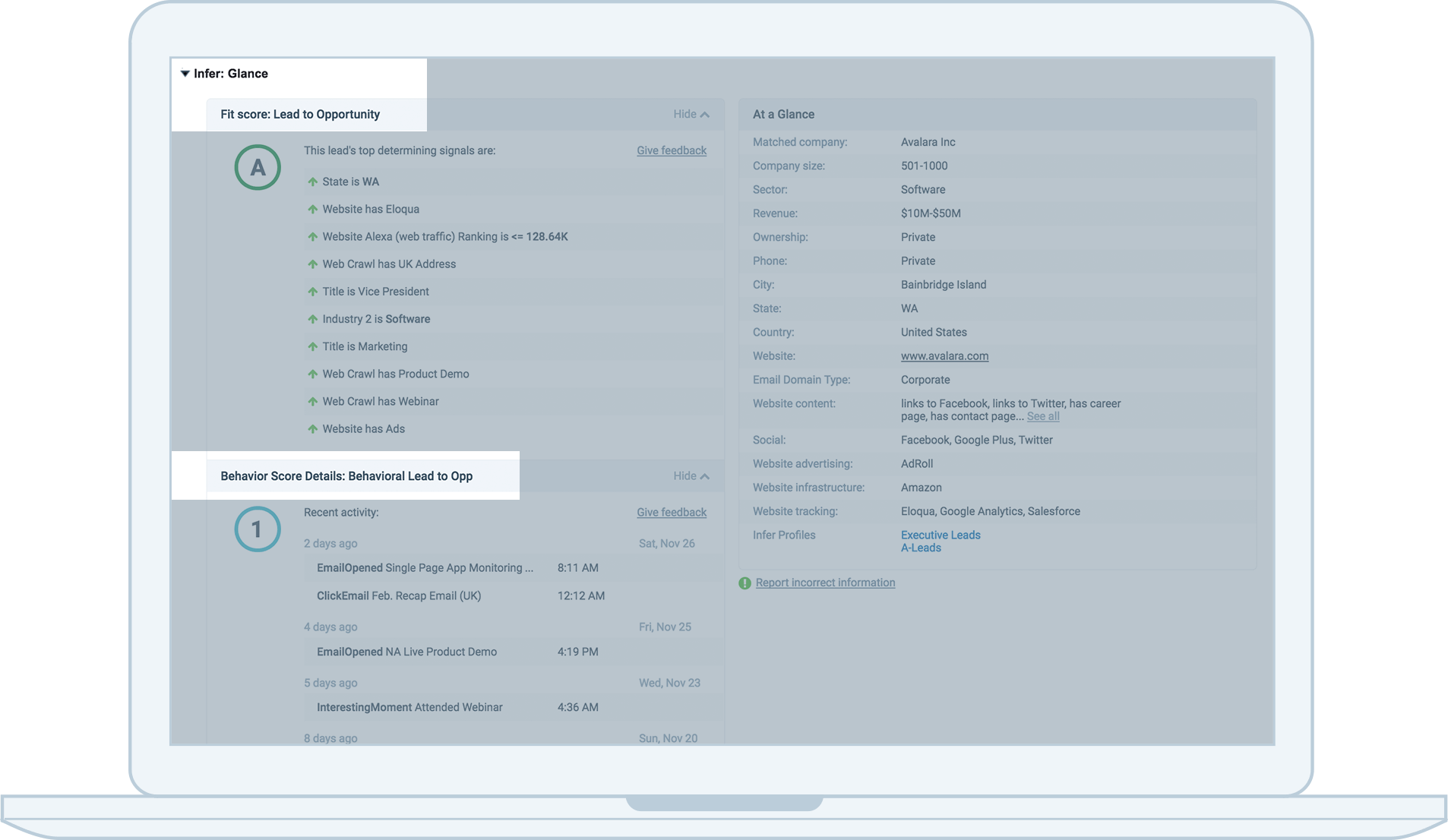Select the At a Glance panel header
The width and height of the screenshot is (1448, 840).
click(783, 115)
